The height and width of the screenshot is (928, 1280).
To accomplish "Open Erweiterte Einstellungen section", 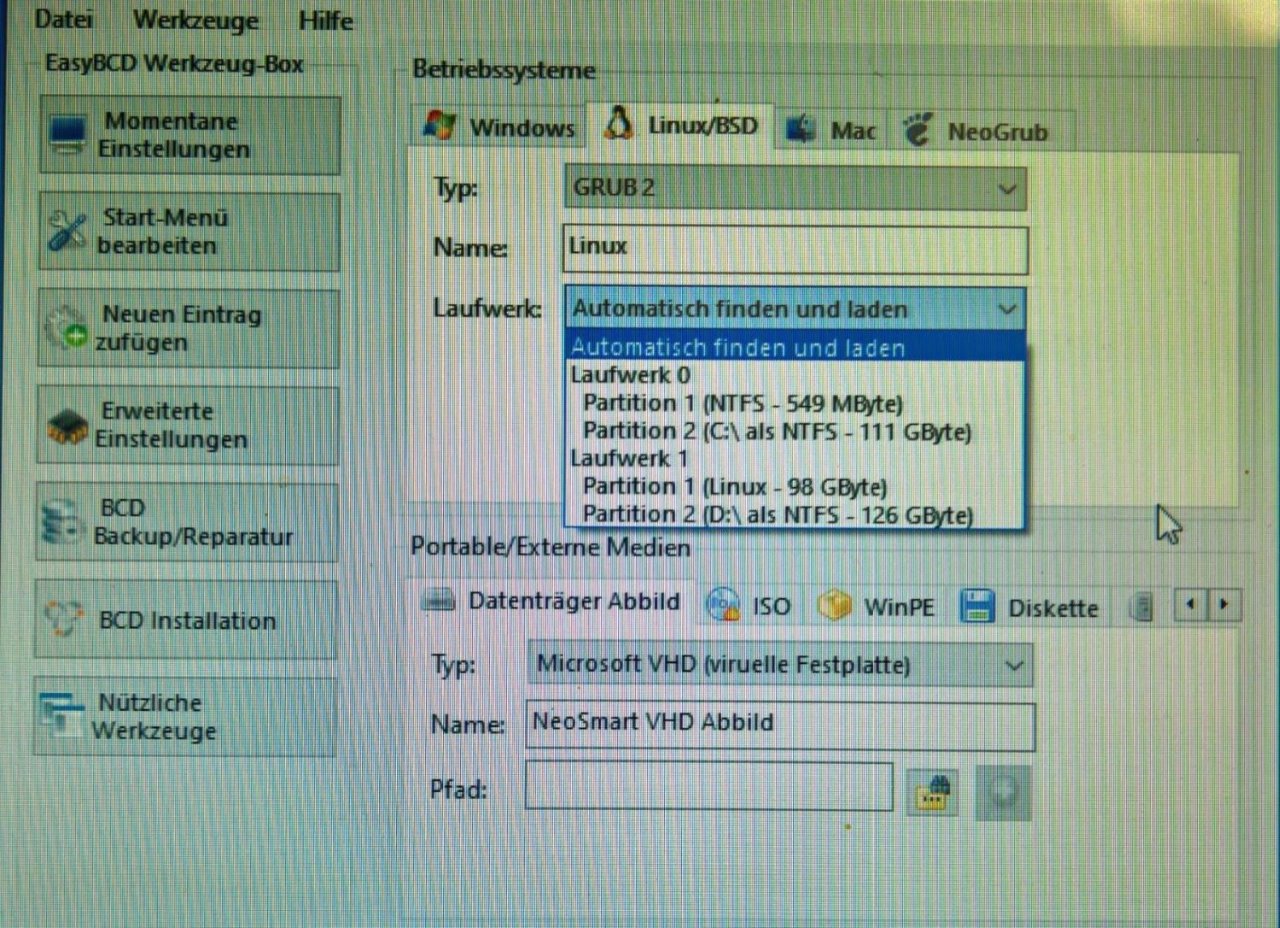I will coord(187,425).
